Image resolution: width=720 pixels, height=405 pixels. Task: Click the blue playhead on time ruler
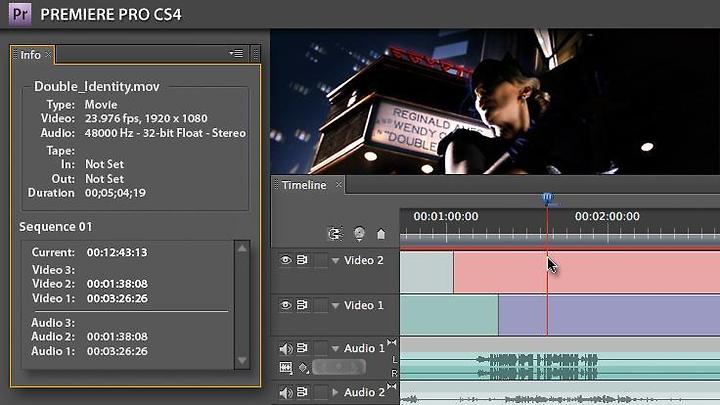click(x=547, y=199)
